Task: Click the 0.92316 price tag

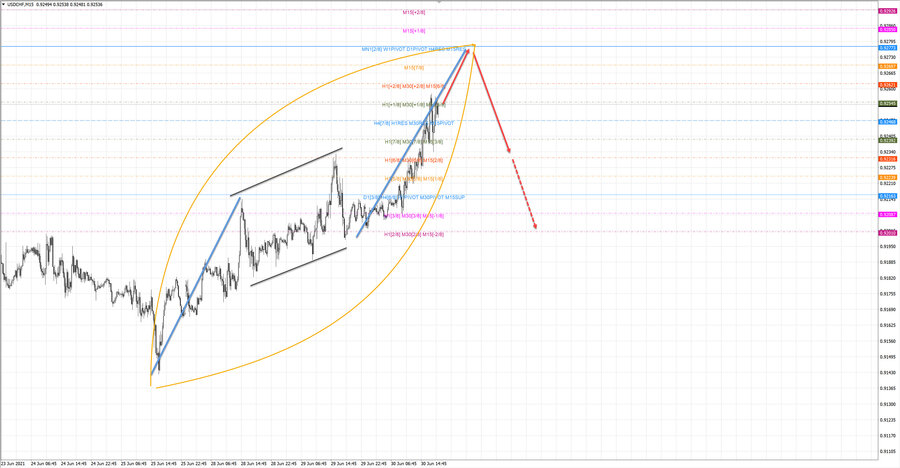Action: tap(885, 159)
